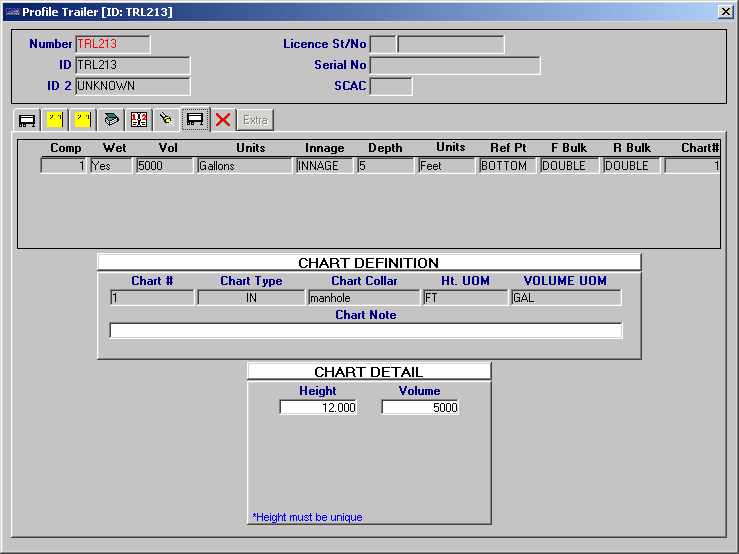Screen dimensions: 739x554
Task: Click the Number field showing TRL213
Action: click(x=113, y=44)
